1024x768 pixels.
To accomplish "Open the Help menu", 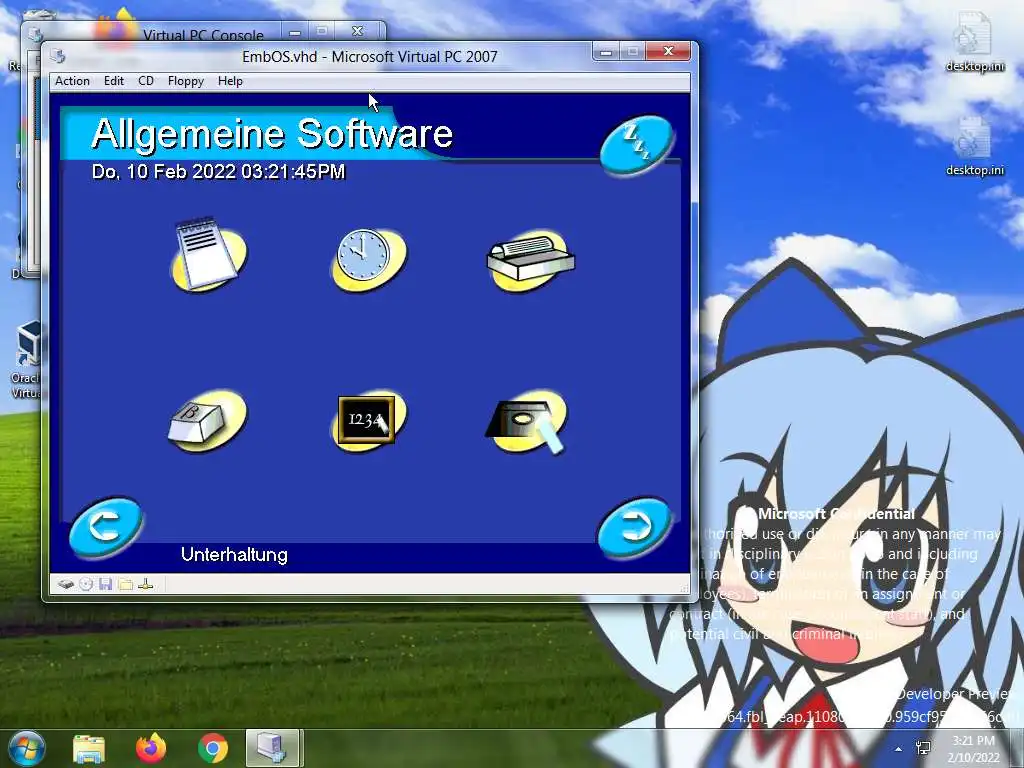I will point(230,81).
